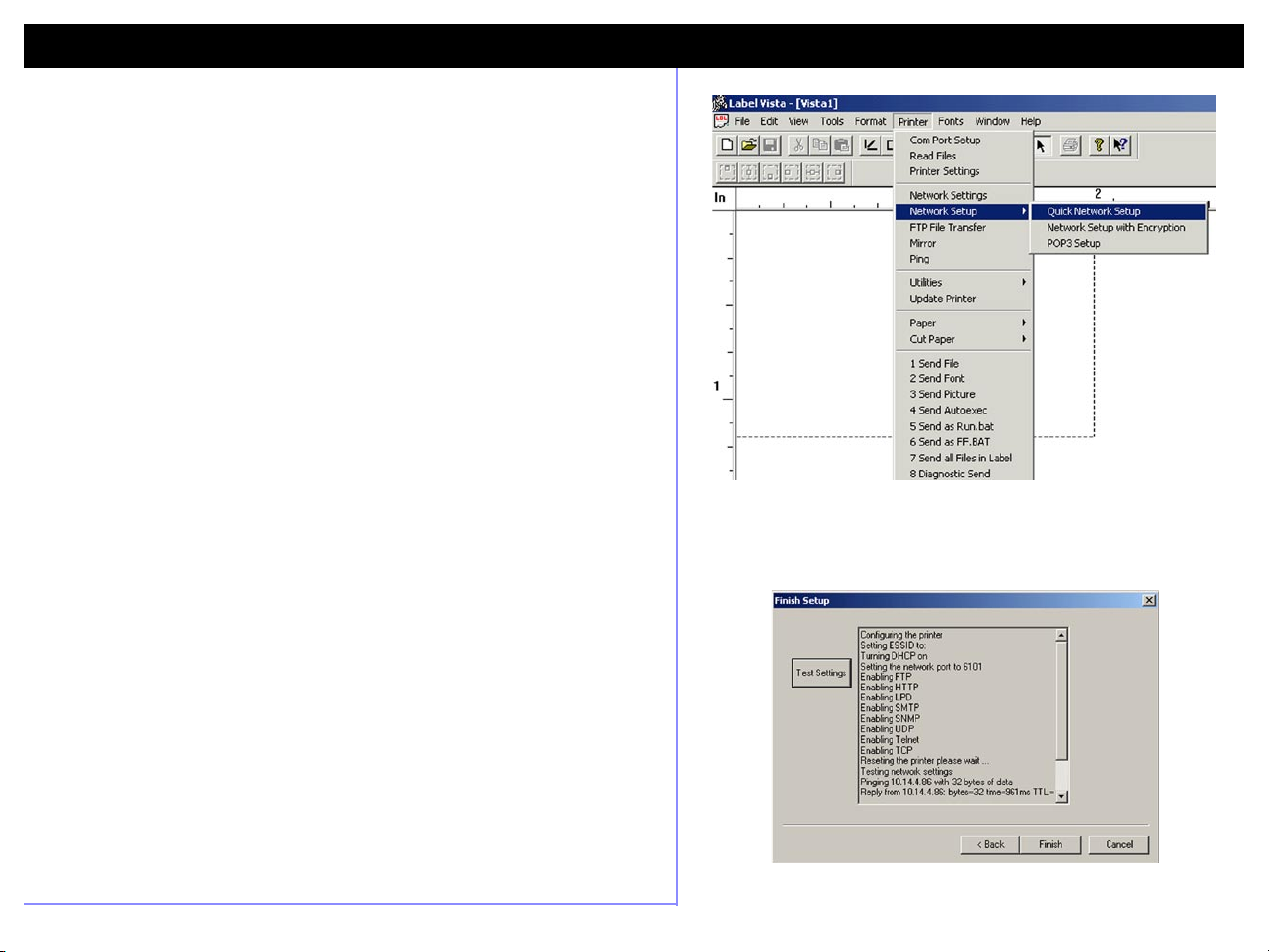This screenshot has height=952, width=1269.
Task: Click the Print toolbar icon
Action: coord(1070,145)
